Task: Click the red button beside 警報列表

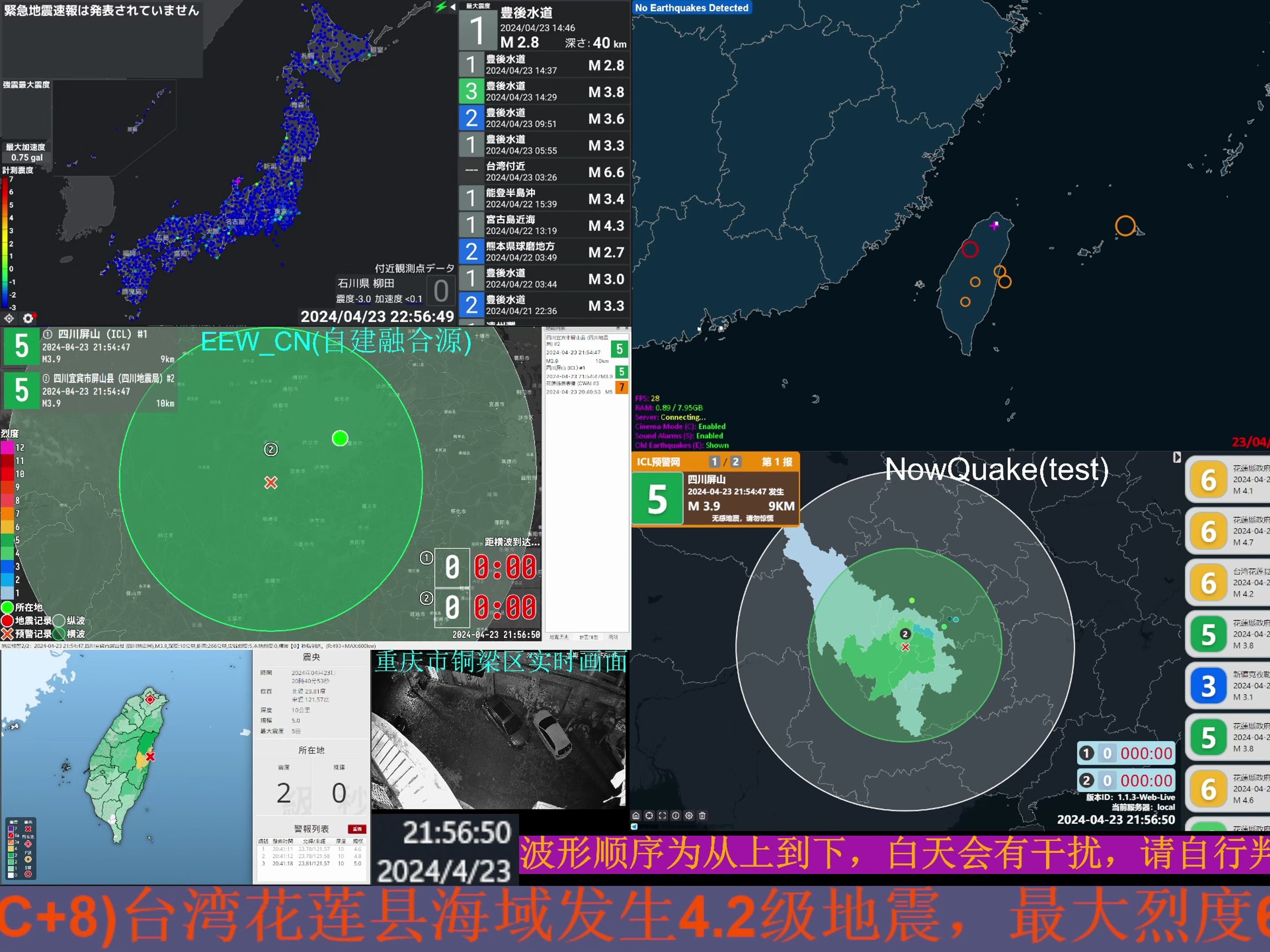Action: 357,829
